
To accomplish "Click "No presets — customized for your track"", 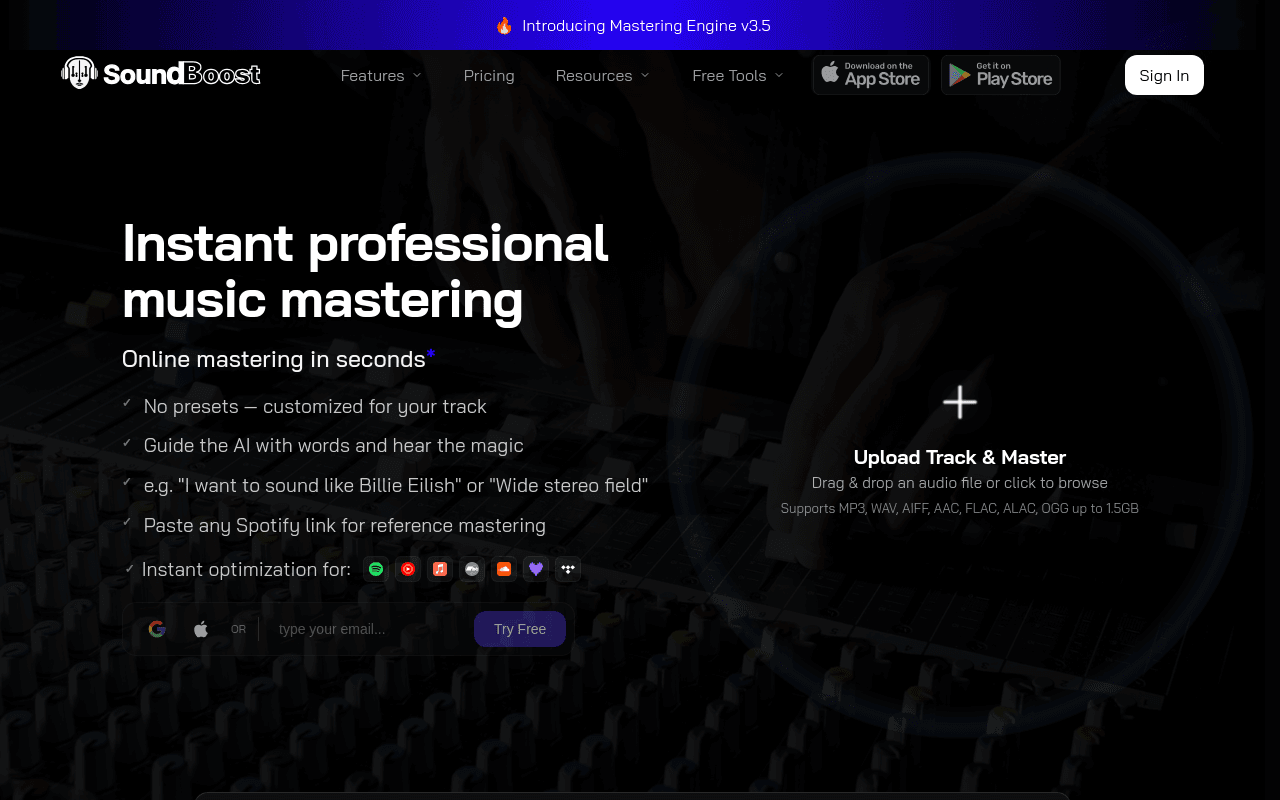I will click(315, 406).
